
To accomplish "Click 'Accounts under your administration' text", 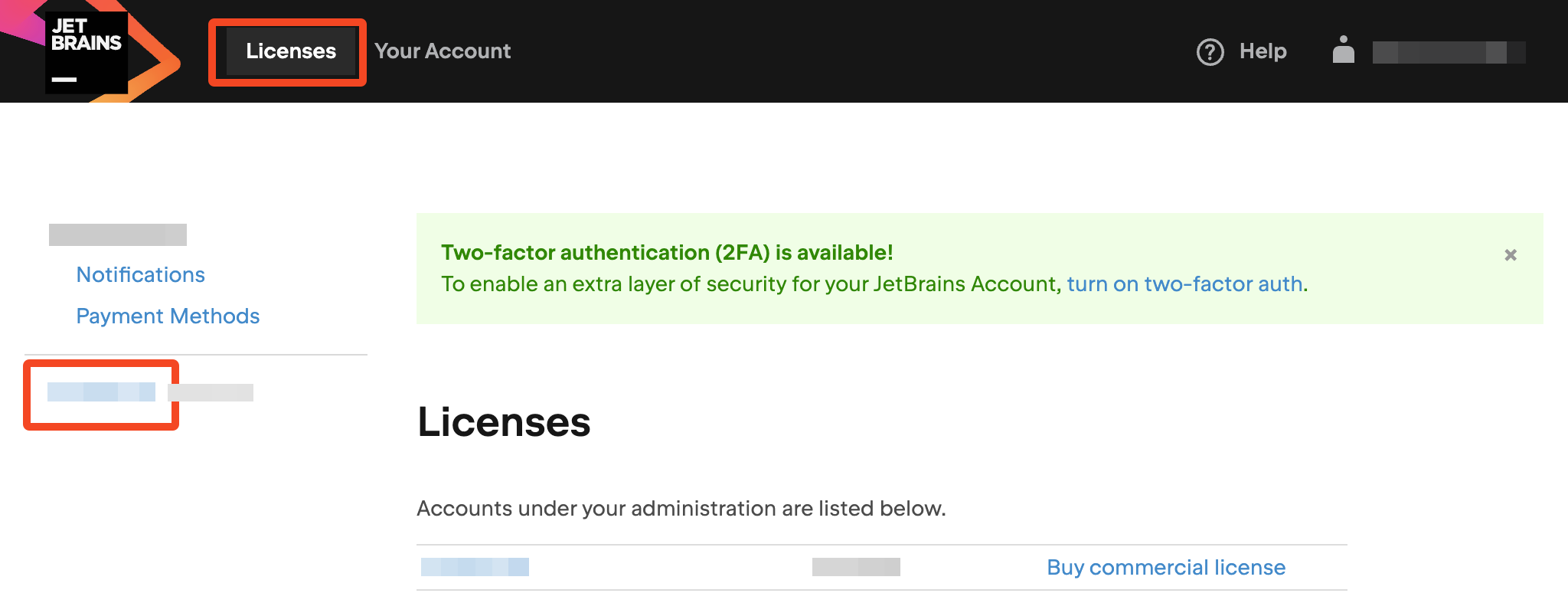I will [x=681, y=509].
